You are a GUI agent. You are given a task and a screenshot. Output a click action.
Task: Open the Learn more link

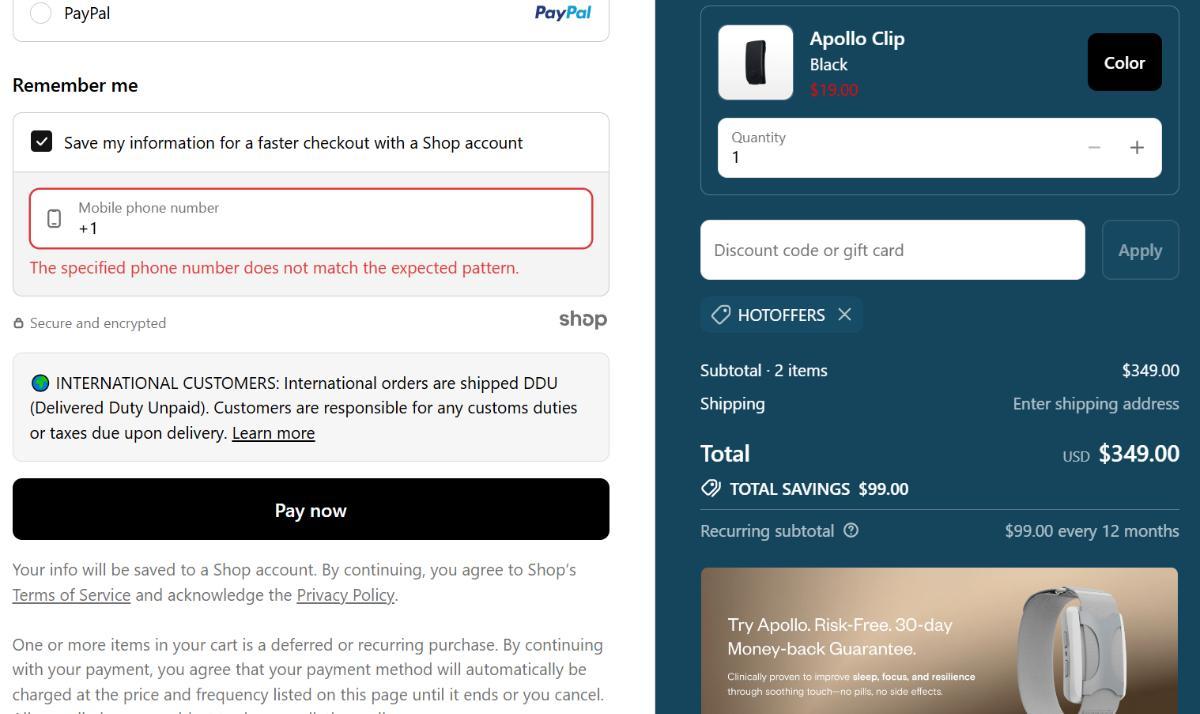[273, 433]
